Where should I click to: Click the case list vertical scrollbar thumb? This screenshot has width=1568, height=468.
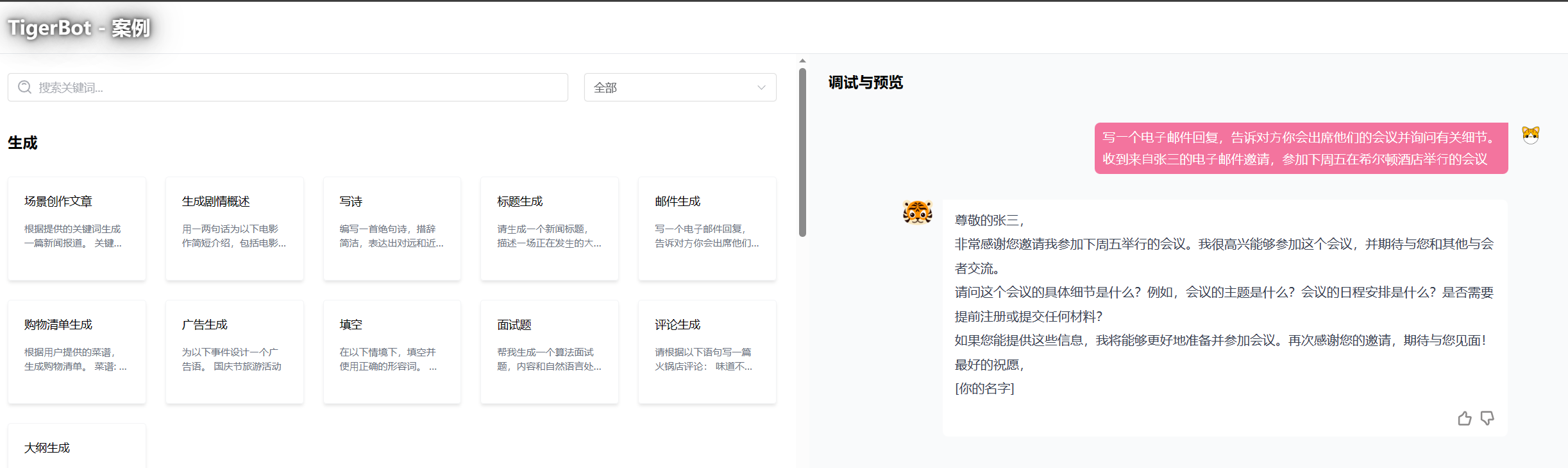click(802, 152)
